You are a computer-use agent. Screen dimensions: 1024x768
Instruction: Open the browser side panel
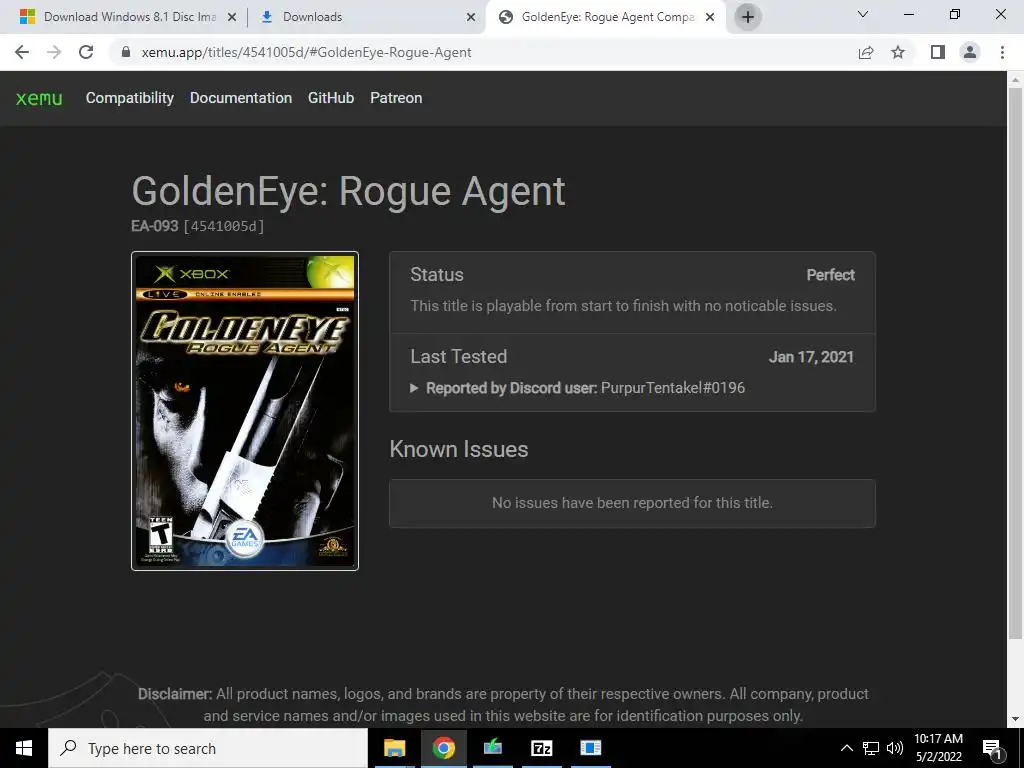click(x=938, y=52)
